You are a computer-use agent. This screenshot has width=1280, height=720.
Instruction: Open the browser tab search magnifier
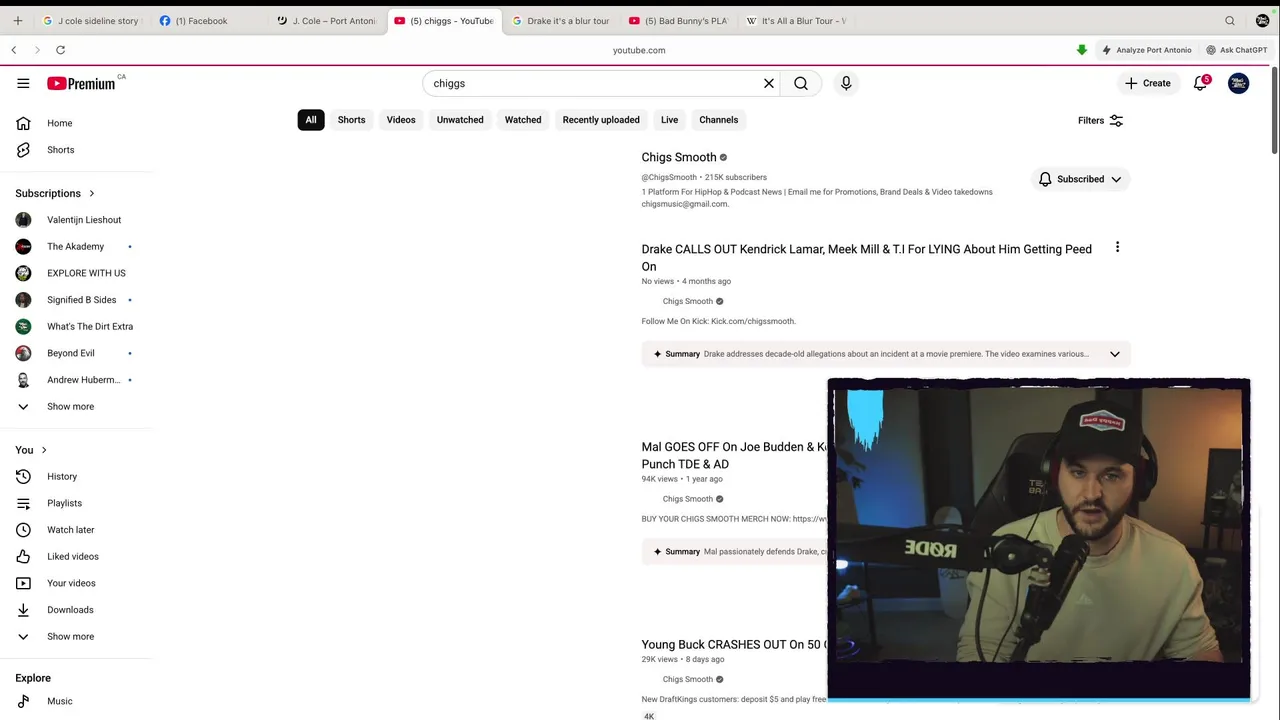click(1230, 20)
